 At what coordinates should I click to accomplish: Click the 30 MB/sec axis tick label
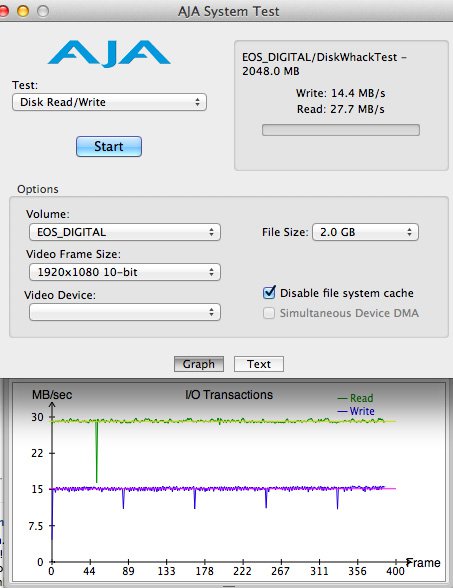(x=38, y=417)
